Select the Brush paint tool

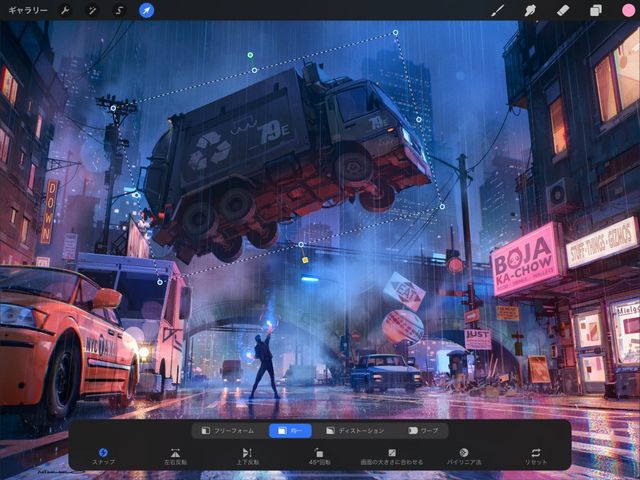(497, 10)
